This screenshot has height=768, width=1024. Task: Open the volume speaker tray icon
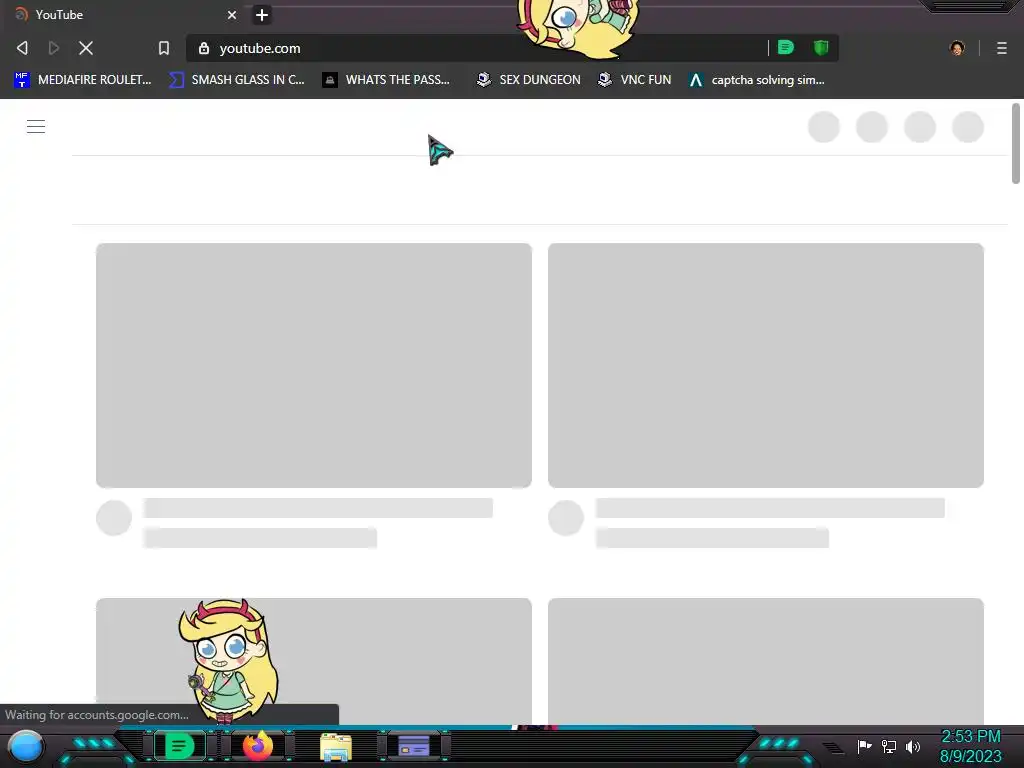pos(913,746)
